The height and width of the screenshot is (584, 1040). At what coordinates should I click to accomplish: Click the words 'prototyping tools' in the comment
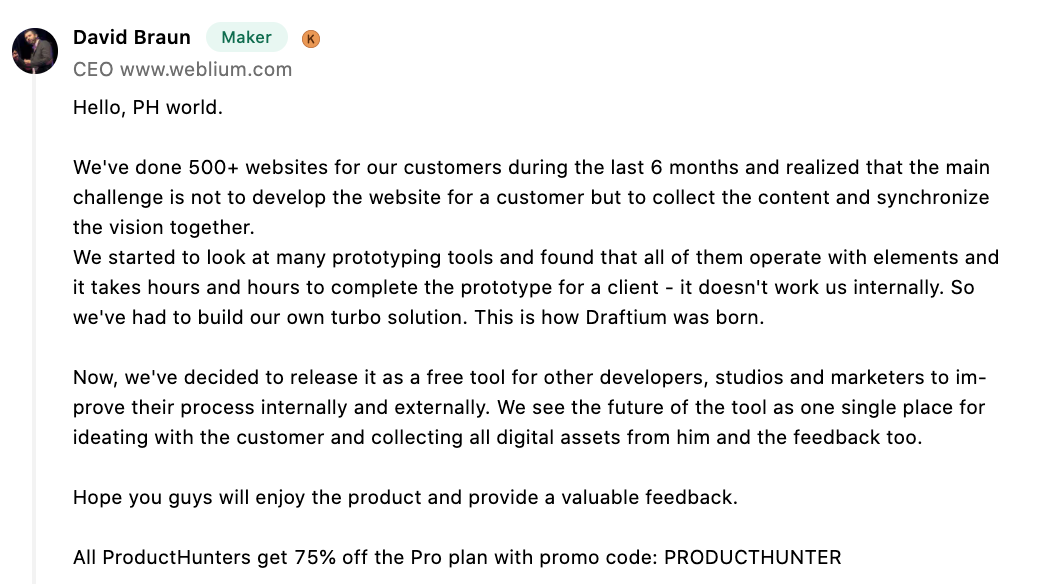(x=413, y=257)
